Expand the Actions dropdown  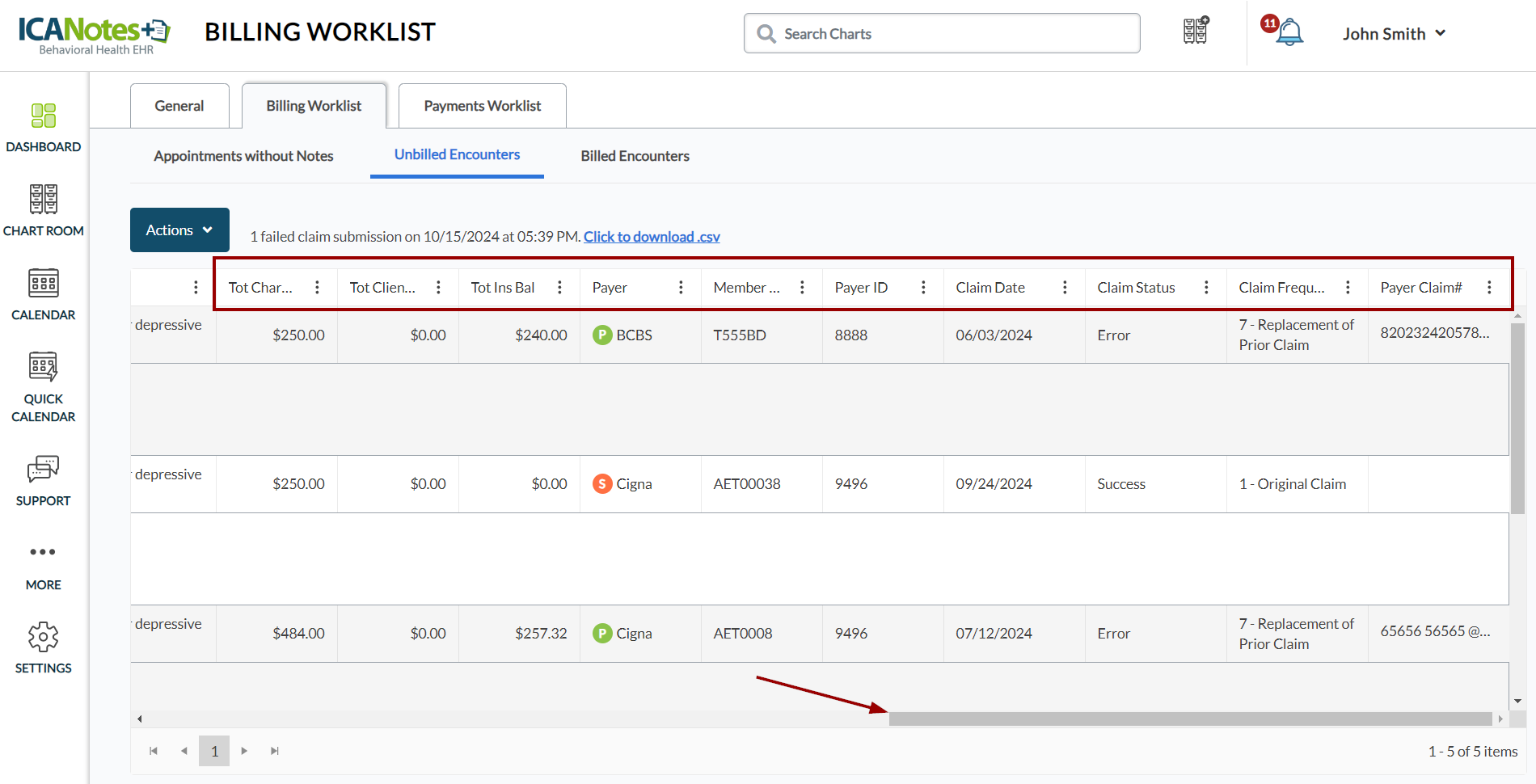point(179,230)
